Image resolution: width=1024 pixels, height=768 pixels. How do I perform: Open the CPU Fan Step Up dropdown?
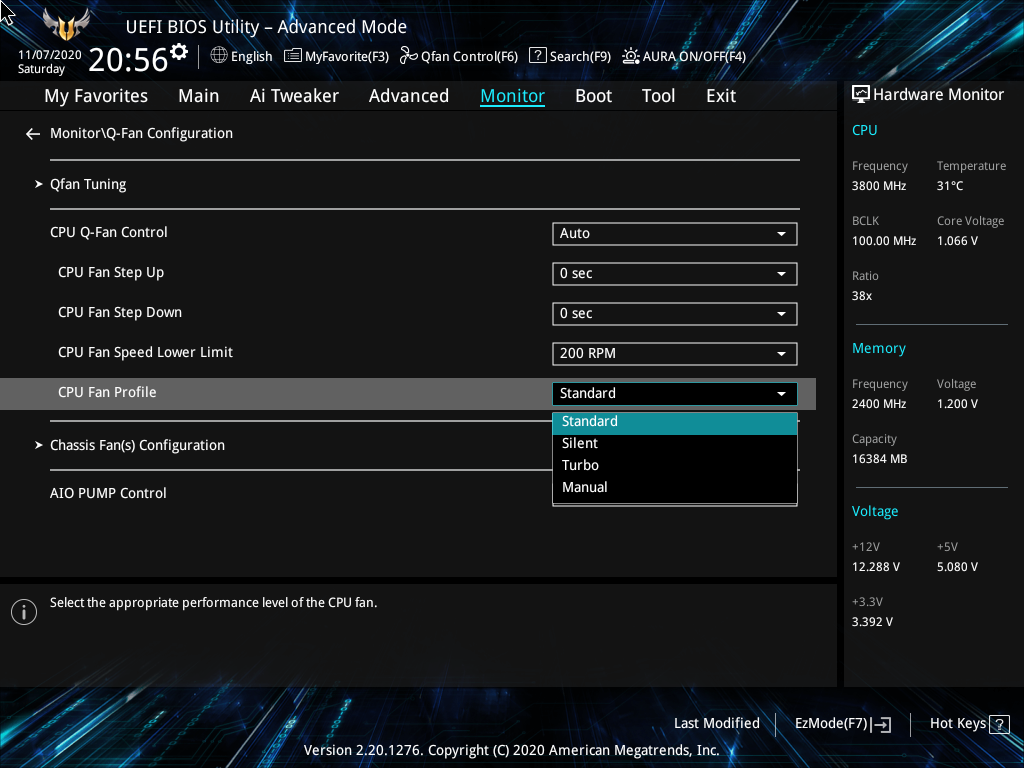(x=675, y=274)
